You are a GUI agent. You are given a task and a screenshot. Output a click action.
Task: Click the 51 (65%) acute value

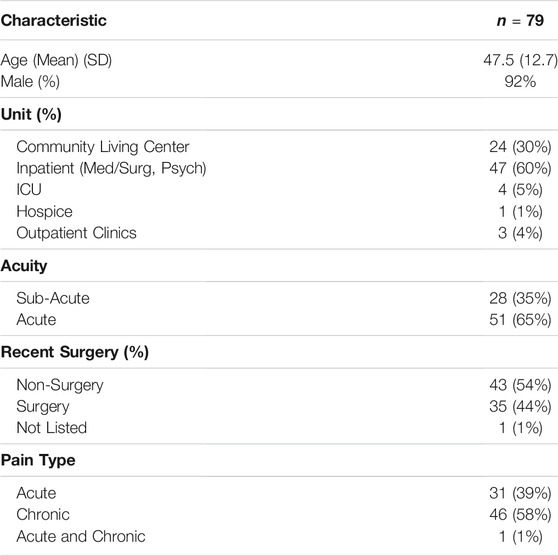coord(520,320)
